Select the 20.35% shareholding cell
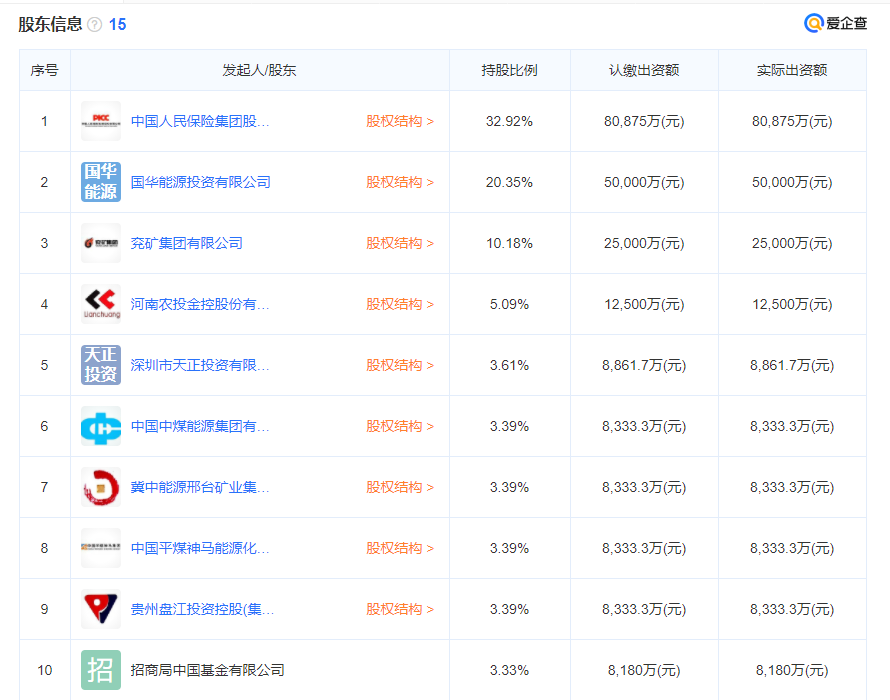 tap(509, 182)
